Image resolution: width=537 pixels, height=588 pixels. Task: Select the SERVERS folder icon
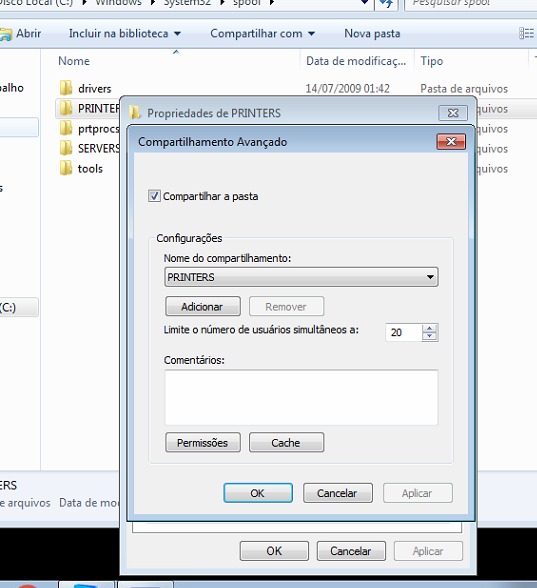[66, 148]
